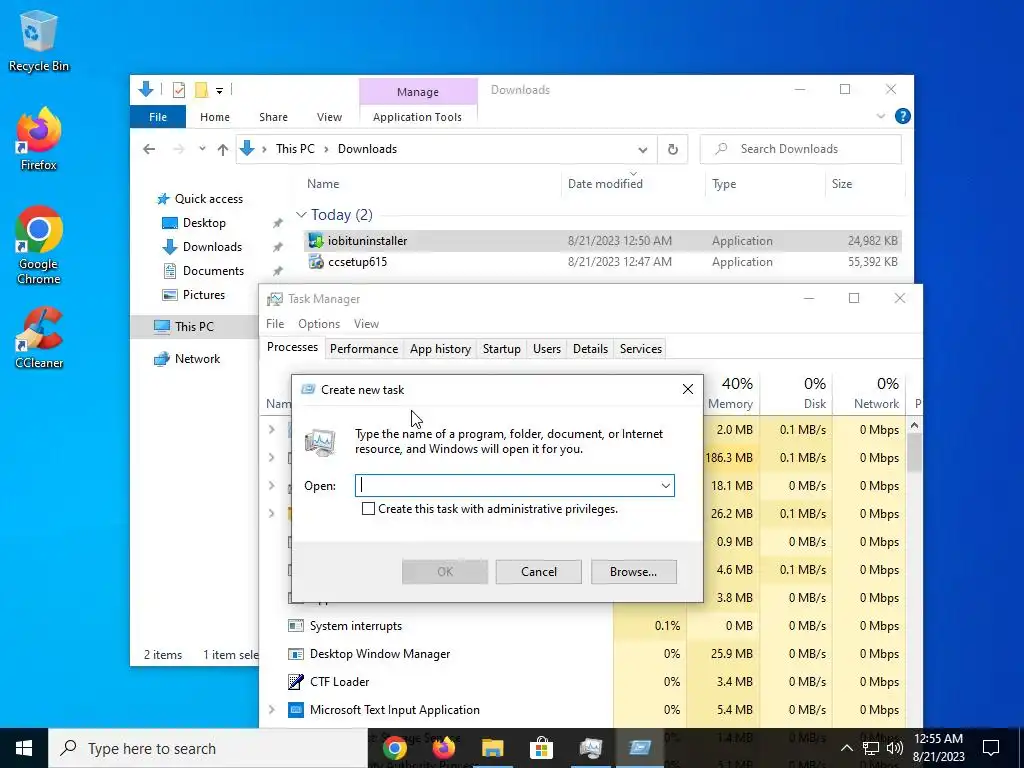The image size is (1024, 768).
Task: Select System interrupts process row
Action: tap(583, 626)
